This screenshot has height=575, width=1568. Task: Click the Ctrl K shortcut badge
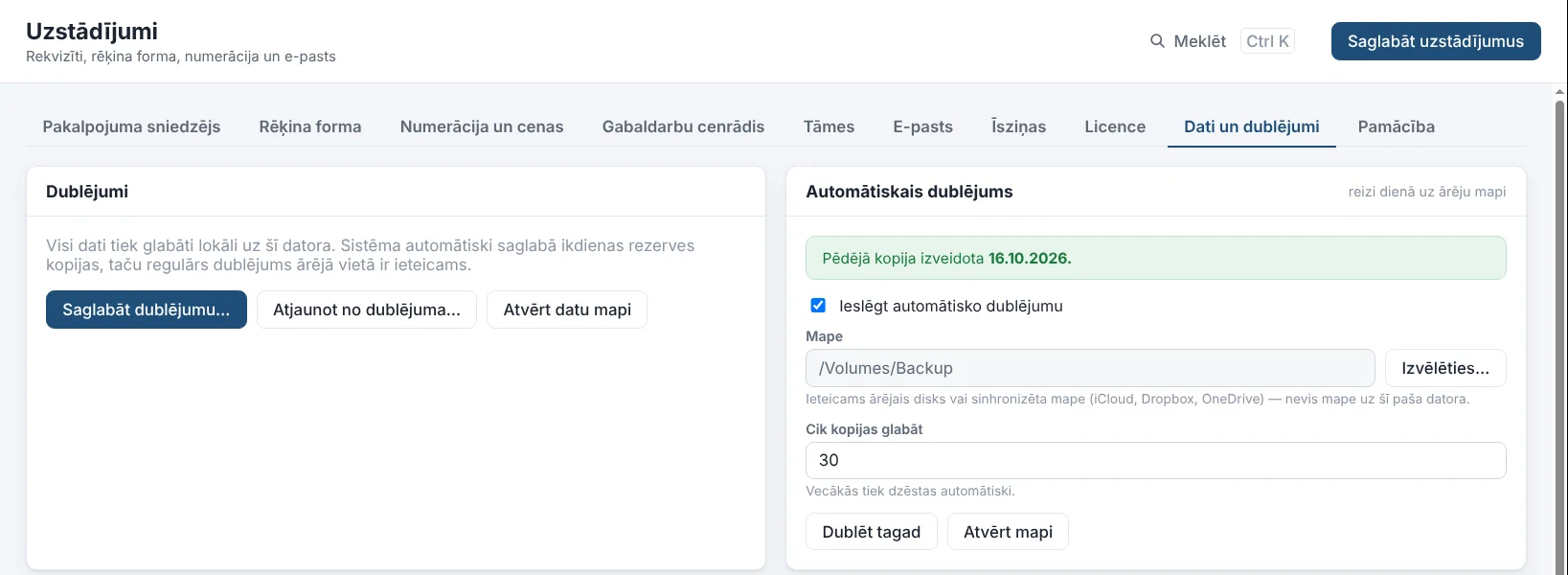click(x=1267, y=41)
